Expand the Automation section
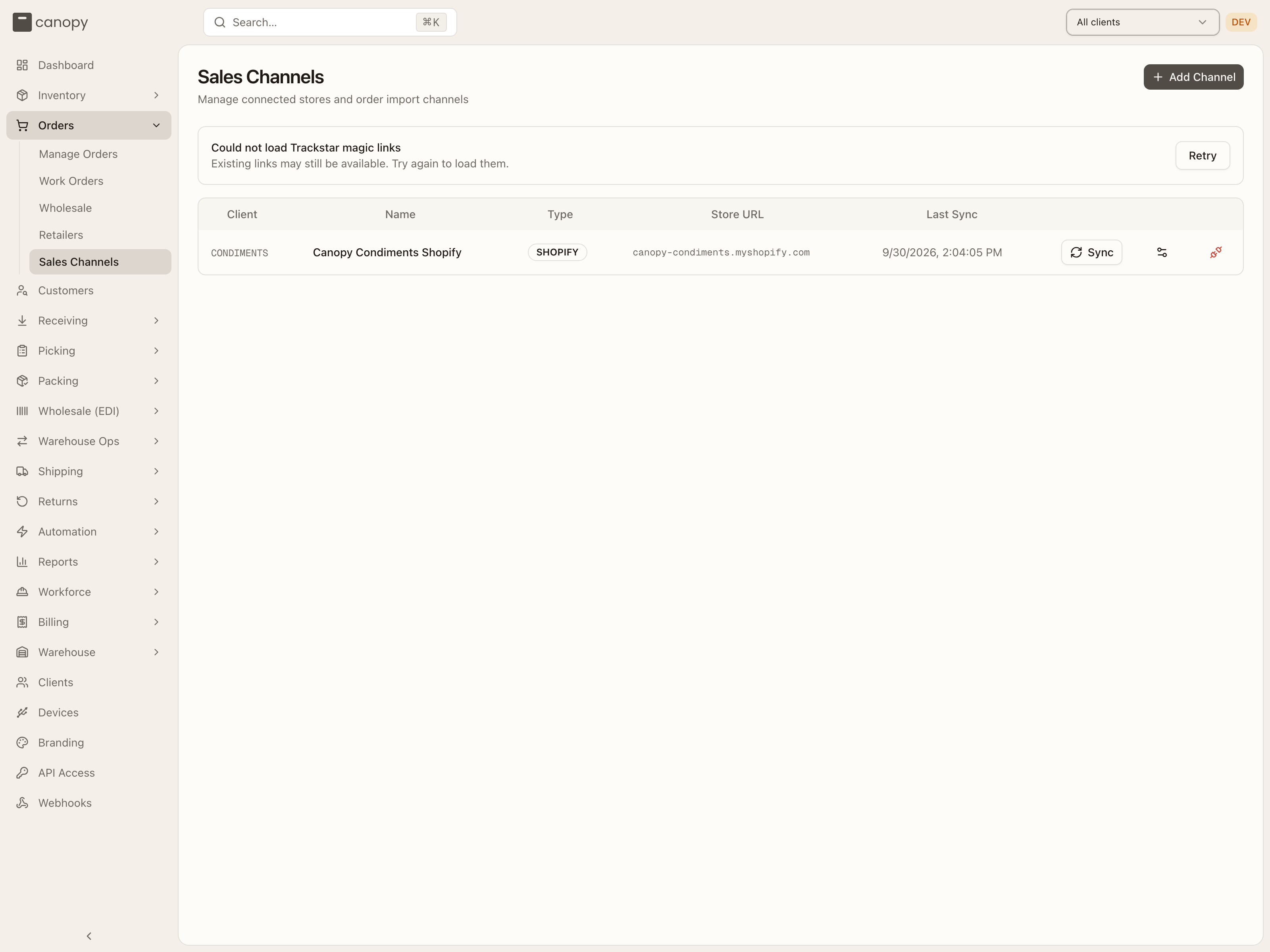The width and height of the screenshot is (1270, 952). [x=89, y=532]
